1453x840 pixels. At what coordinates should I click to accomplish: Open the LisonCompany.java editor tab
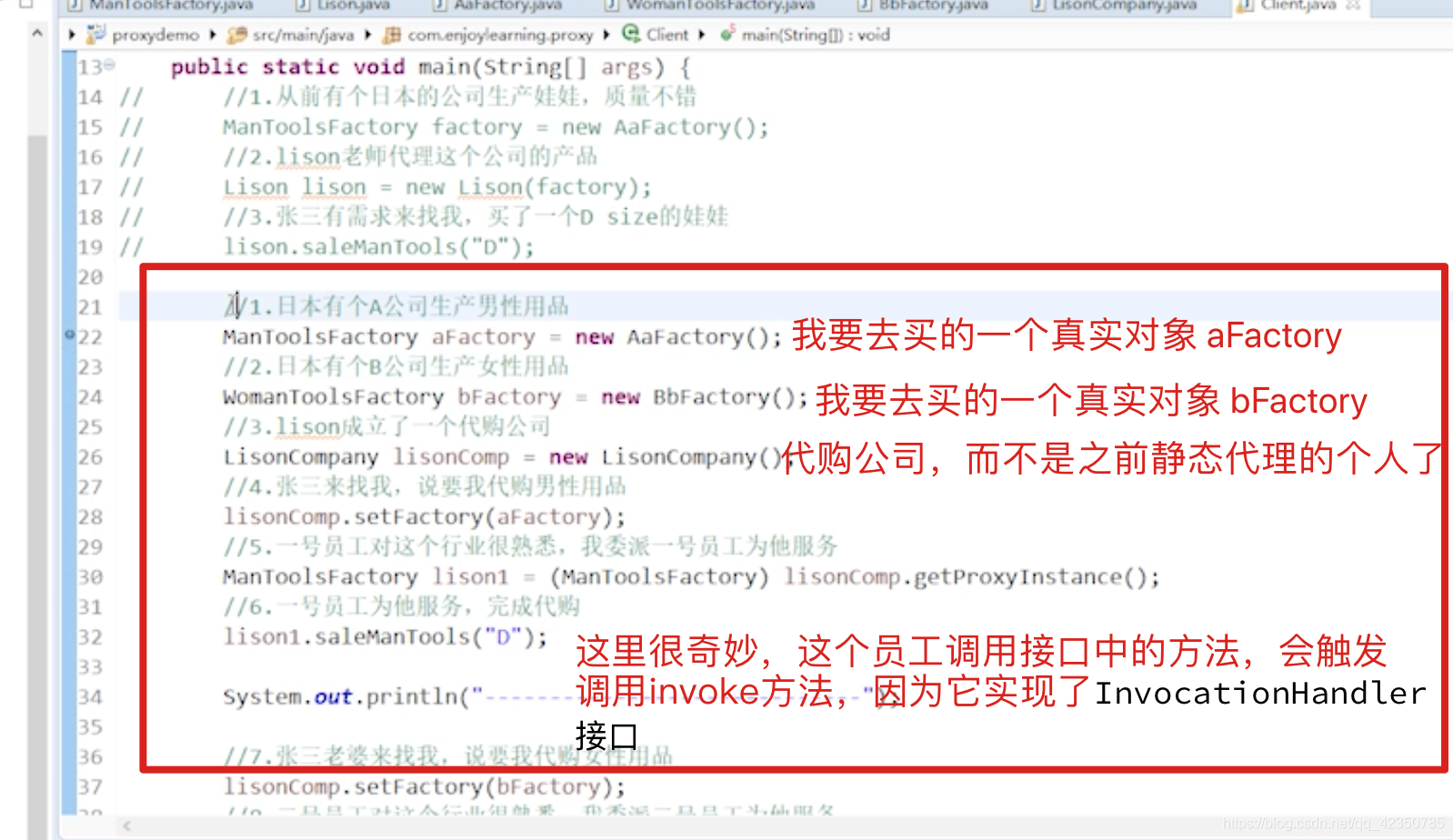point(1113,5)
